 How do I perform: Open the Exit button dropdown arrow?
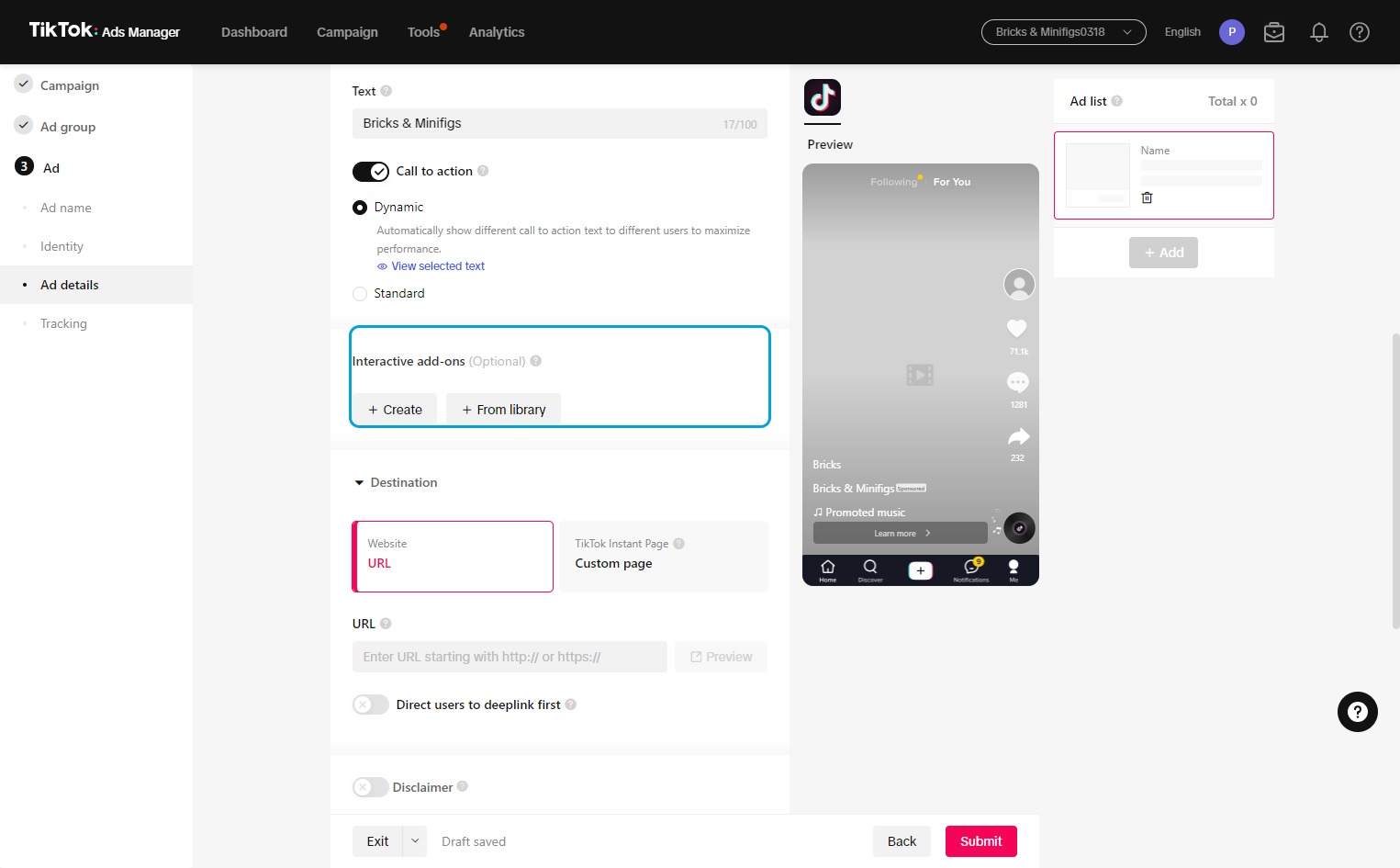coord(415,841)
